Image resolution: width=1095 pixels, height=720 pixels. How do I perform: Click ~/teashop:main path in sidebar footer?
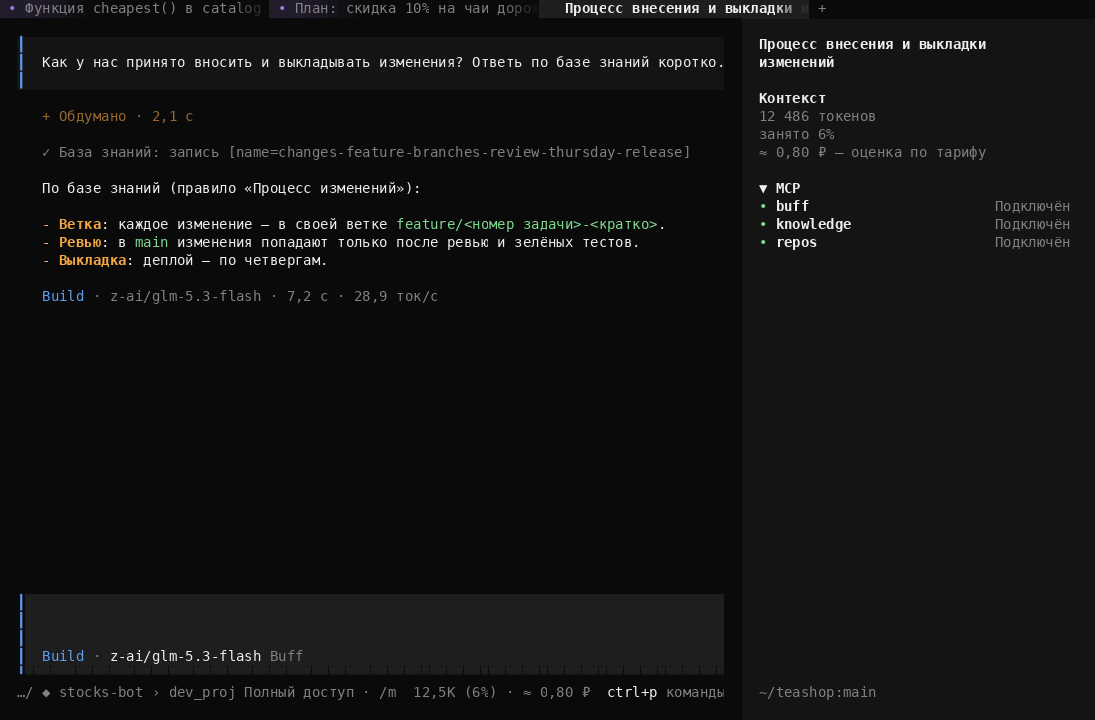[817, 693]
